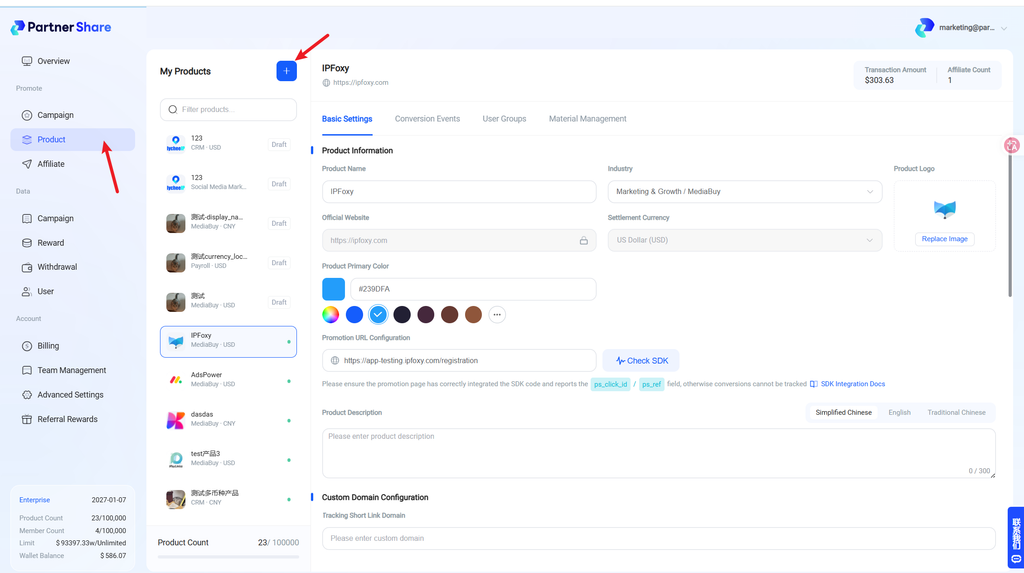Click the Billing icon

(27, 346)
